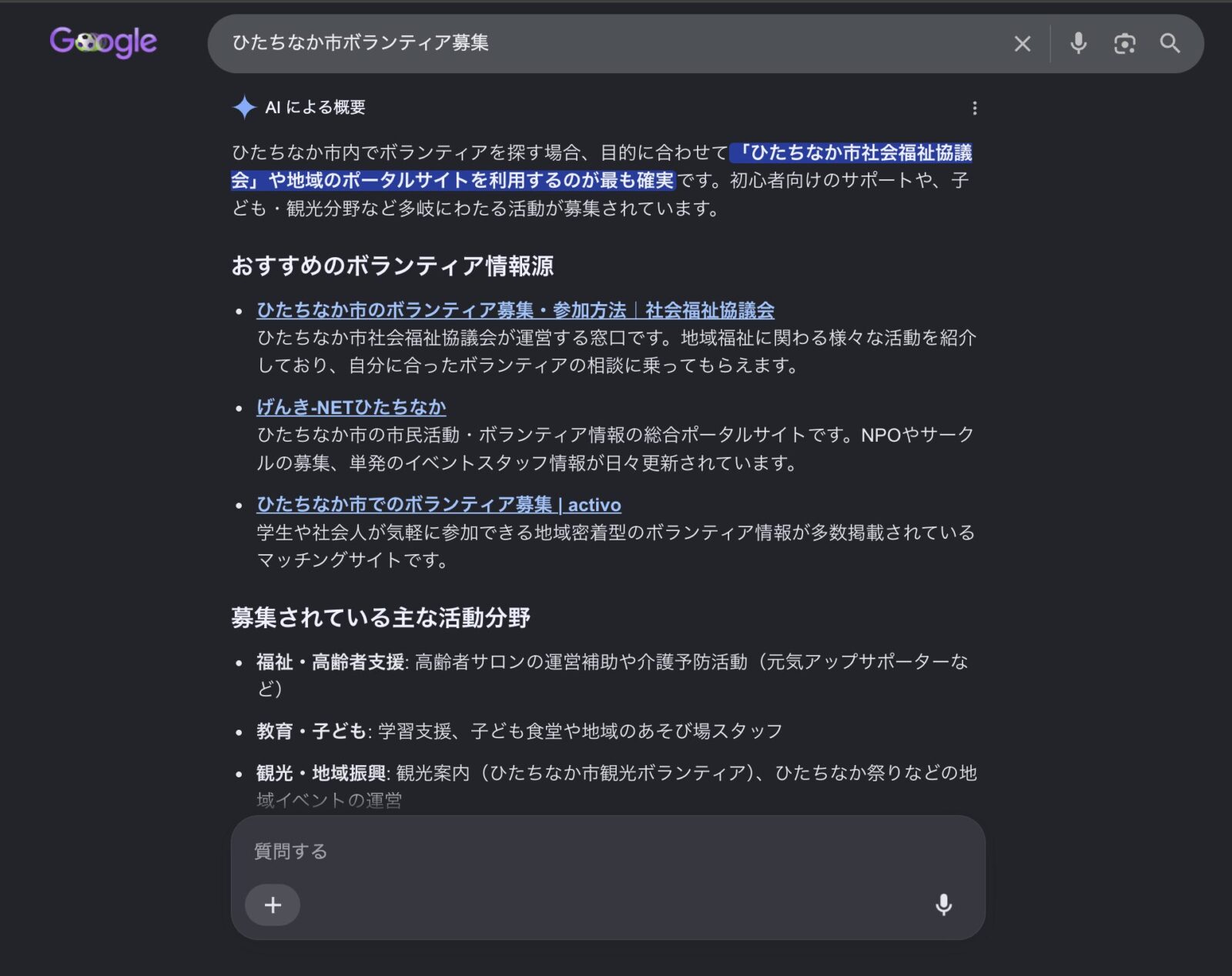
Task: Open Google Lens image search icon
Action: 1124,44
